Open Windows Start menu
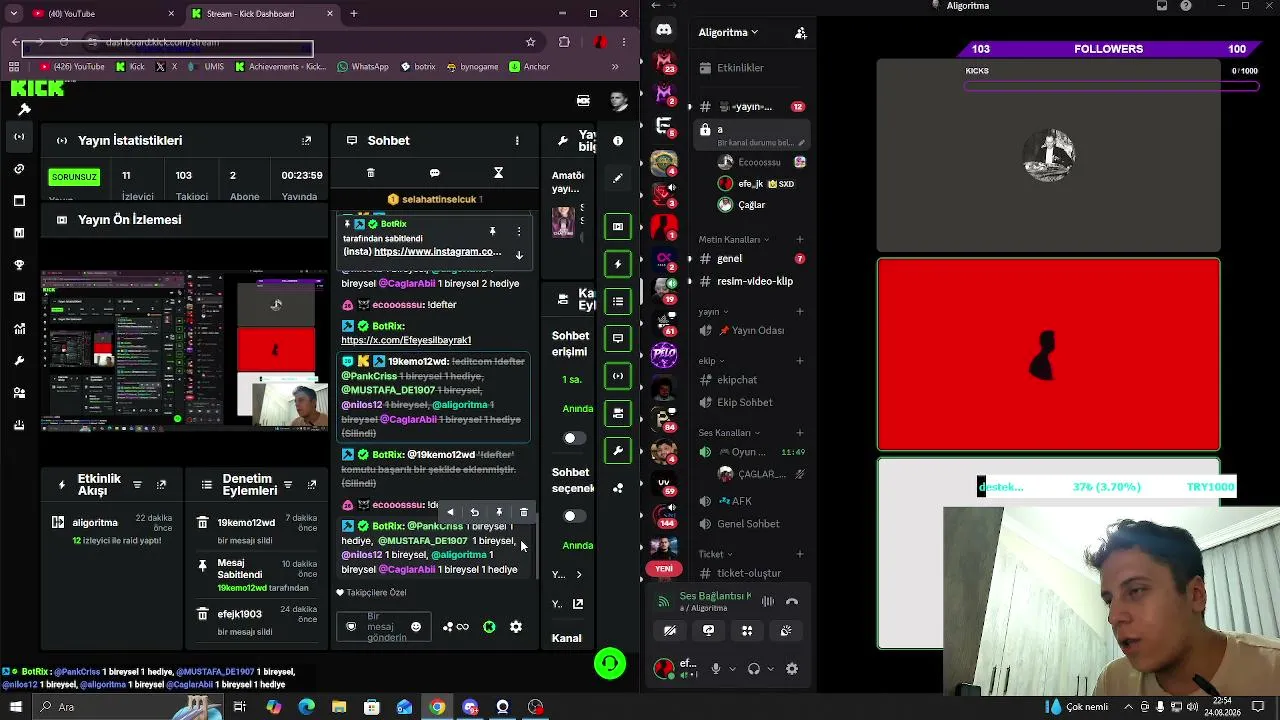Viewport: 1280px width, 720px height. 16,707
